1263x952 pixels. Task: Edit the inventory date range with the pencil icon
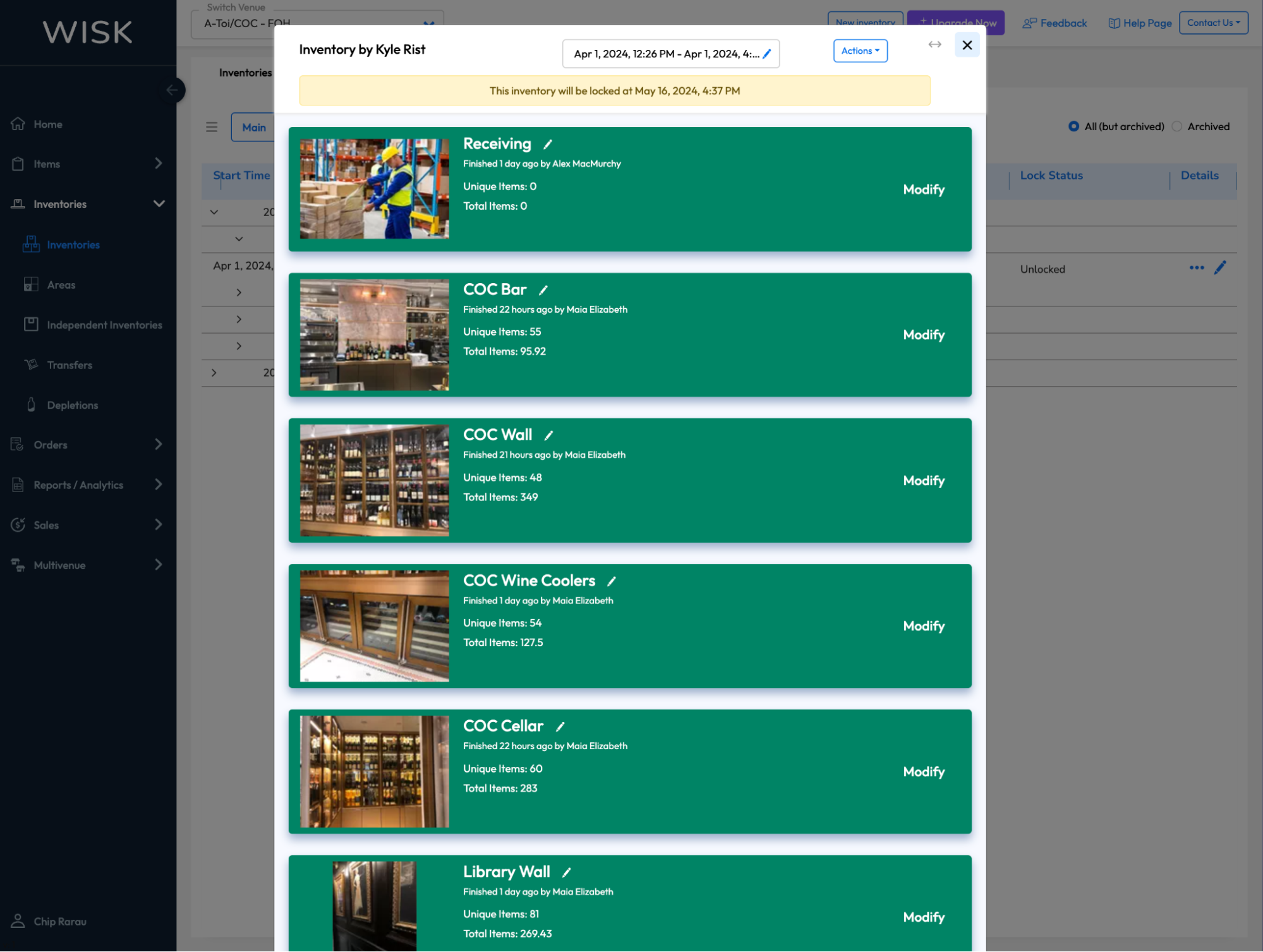(766, 54)
